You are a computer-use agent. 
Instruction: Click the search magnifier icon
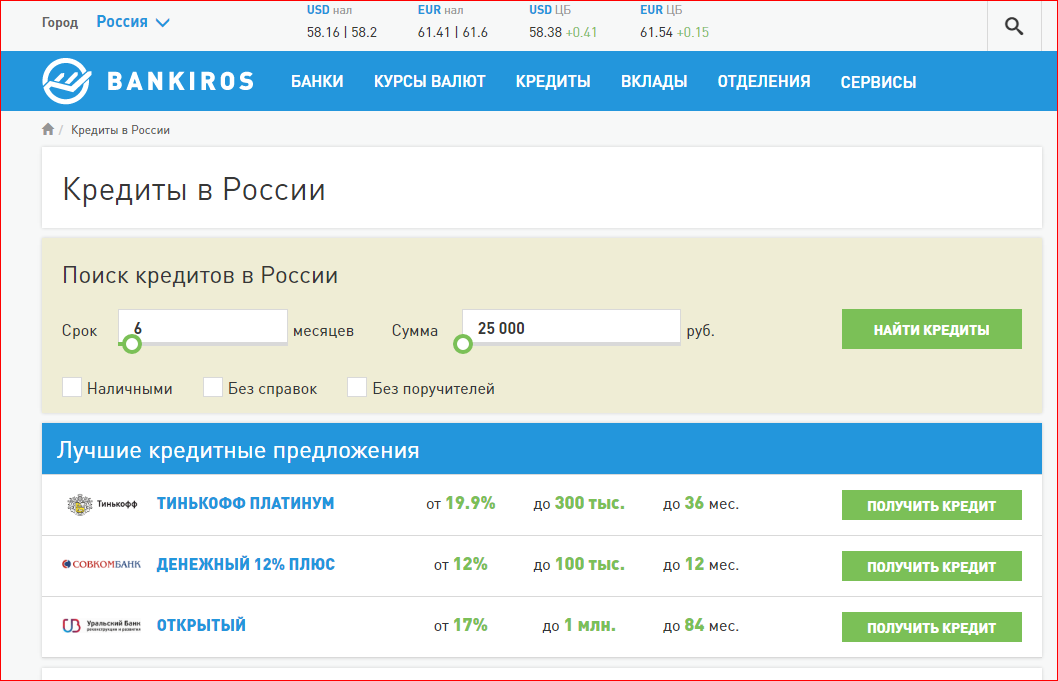[x=1013, y=26]
